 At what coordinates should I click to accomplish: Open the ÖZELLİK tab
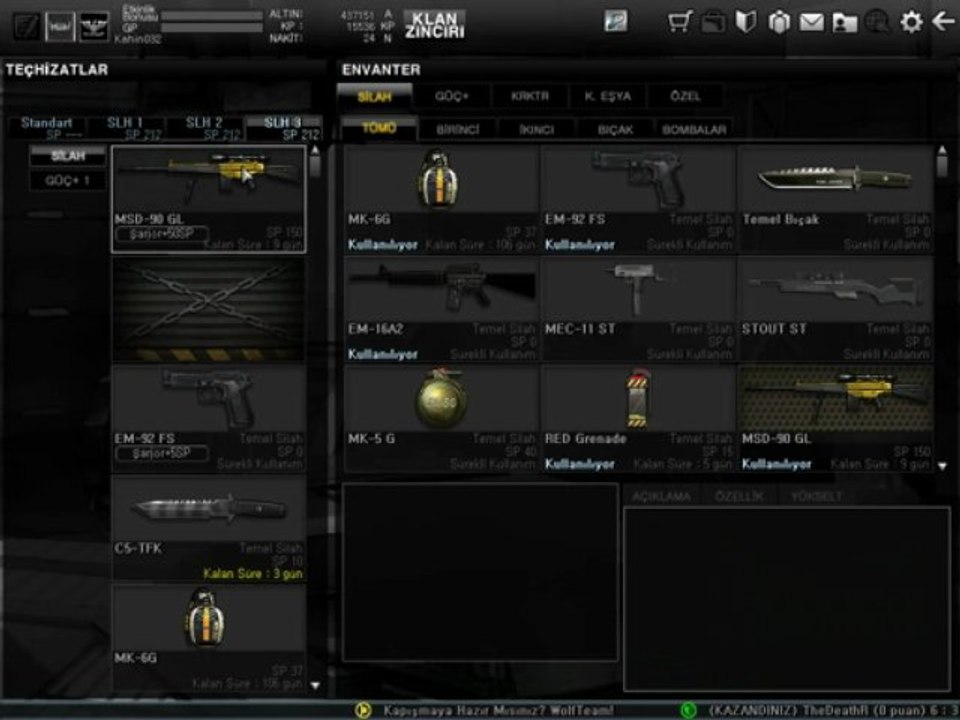point(739,496)
